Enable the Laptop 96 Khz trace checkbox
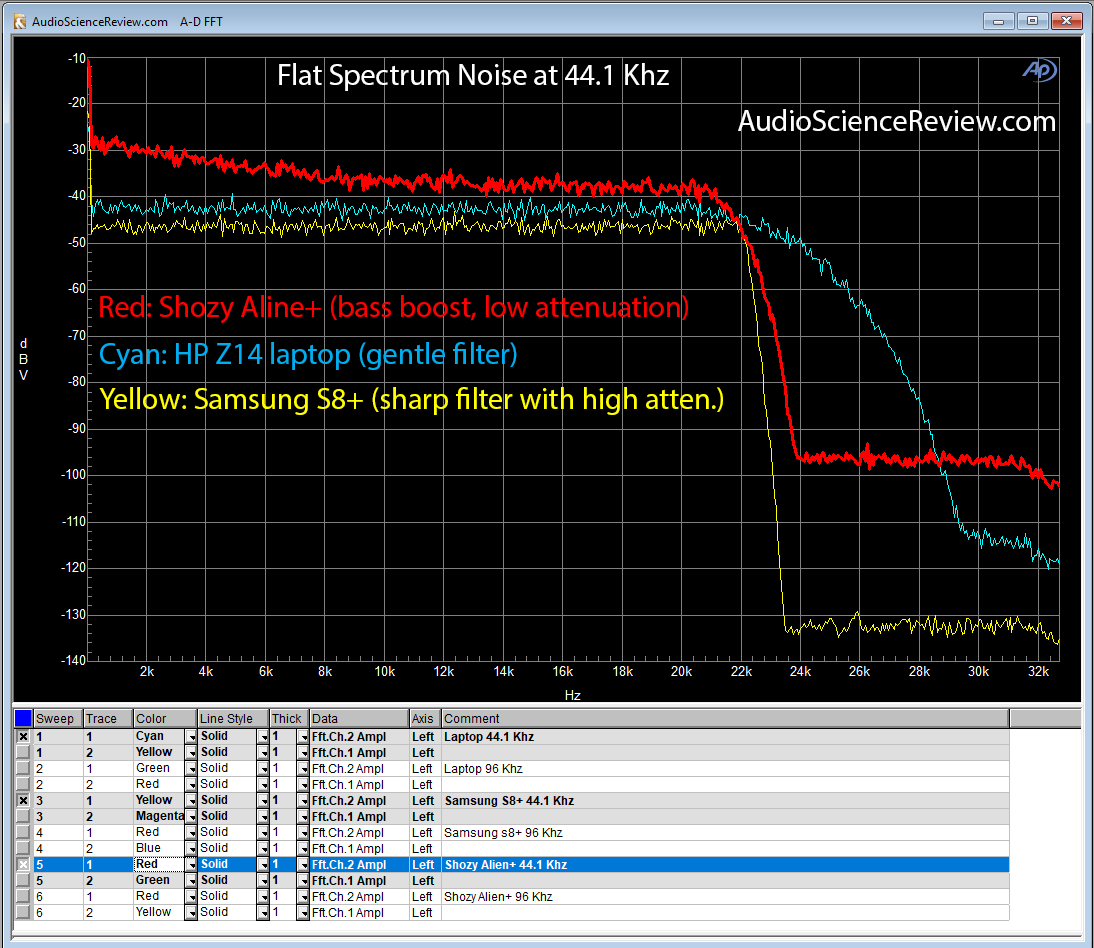Image resolution: width=1094 pixels, height=948 pixels. click(23, 769)
